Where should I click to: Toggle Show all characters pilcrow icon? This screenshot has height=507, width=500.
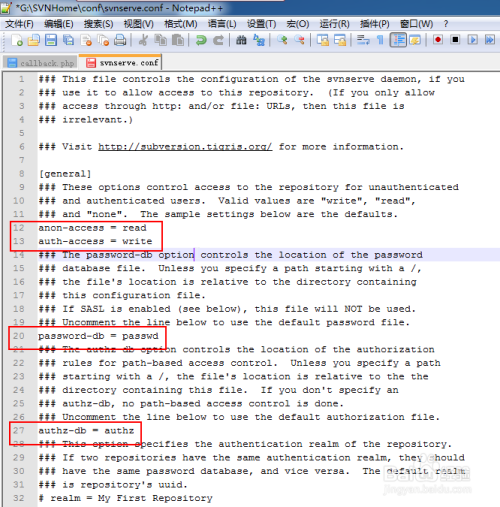[380, 40]
